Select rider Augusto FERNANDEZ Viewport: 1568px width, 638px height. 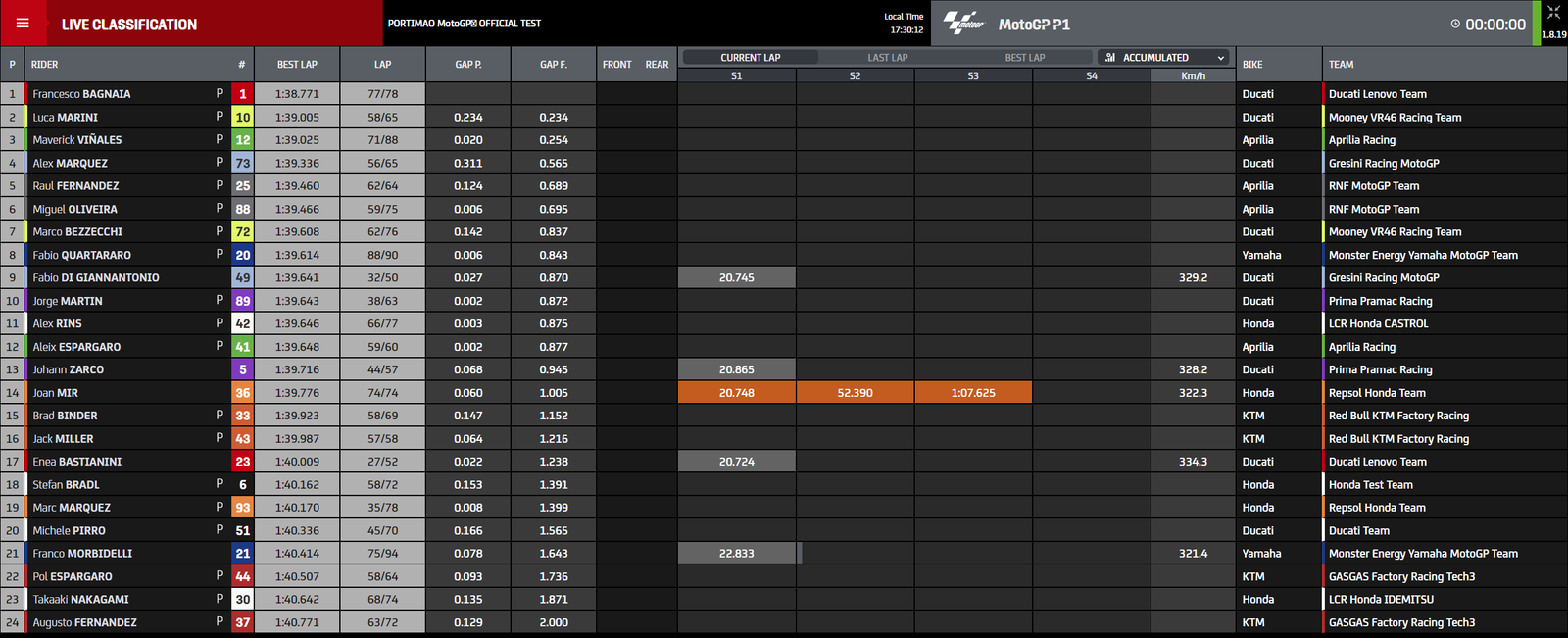click(x=84, y=622)
